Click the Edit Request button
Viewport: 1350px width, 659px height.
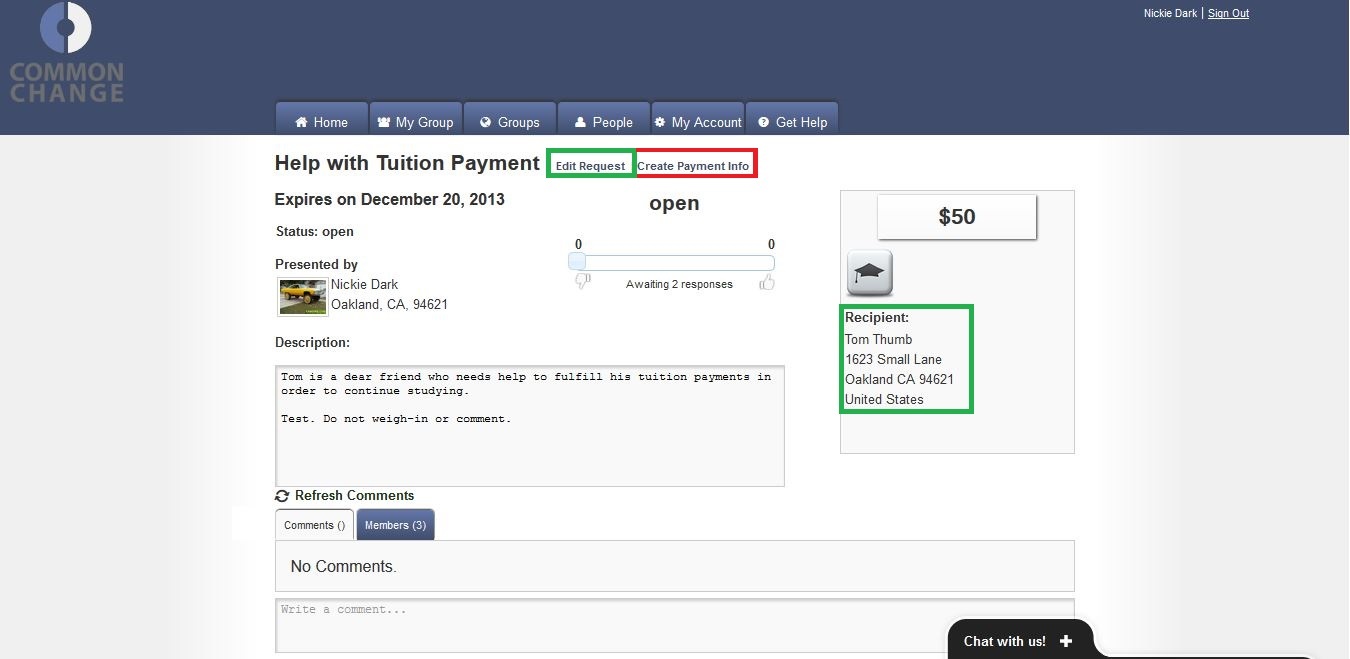(590, 166)
